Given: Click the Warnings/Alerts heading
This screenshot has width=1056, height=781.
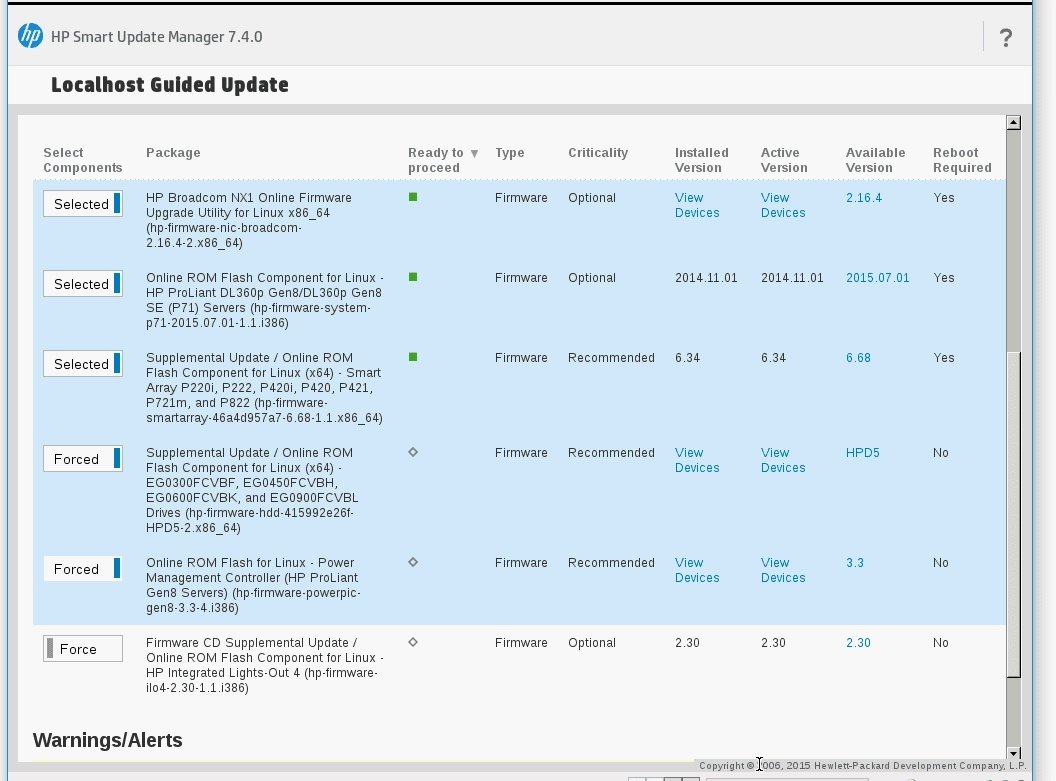Looking at the screenshot, I should [x=108, y=740].
